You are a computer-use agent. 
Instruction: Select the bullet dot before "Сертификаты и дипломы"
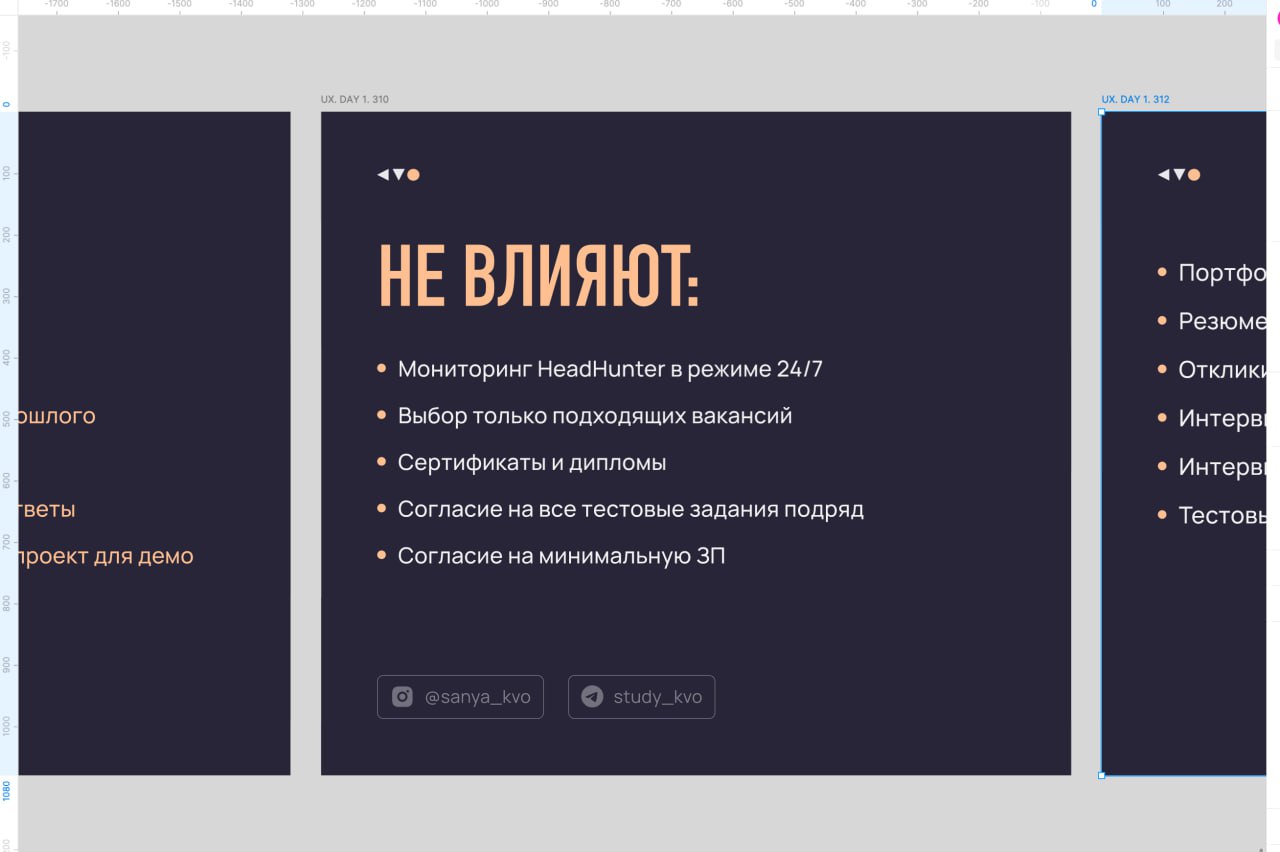point(381,462)
